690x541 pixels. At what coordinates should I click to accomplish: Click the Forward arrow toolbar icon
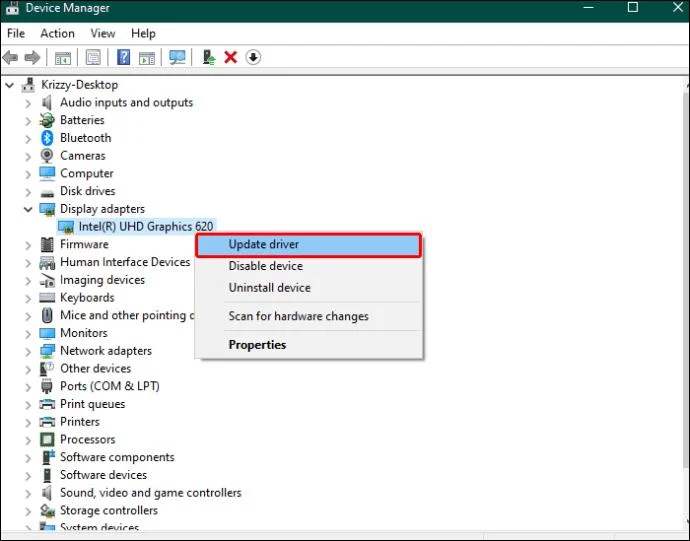32,57
